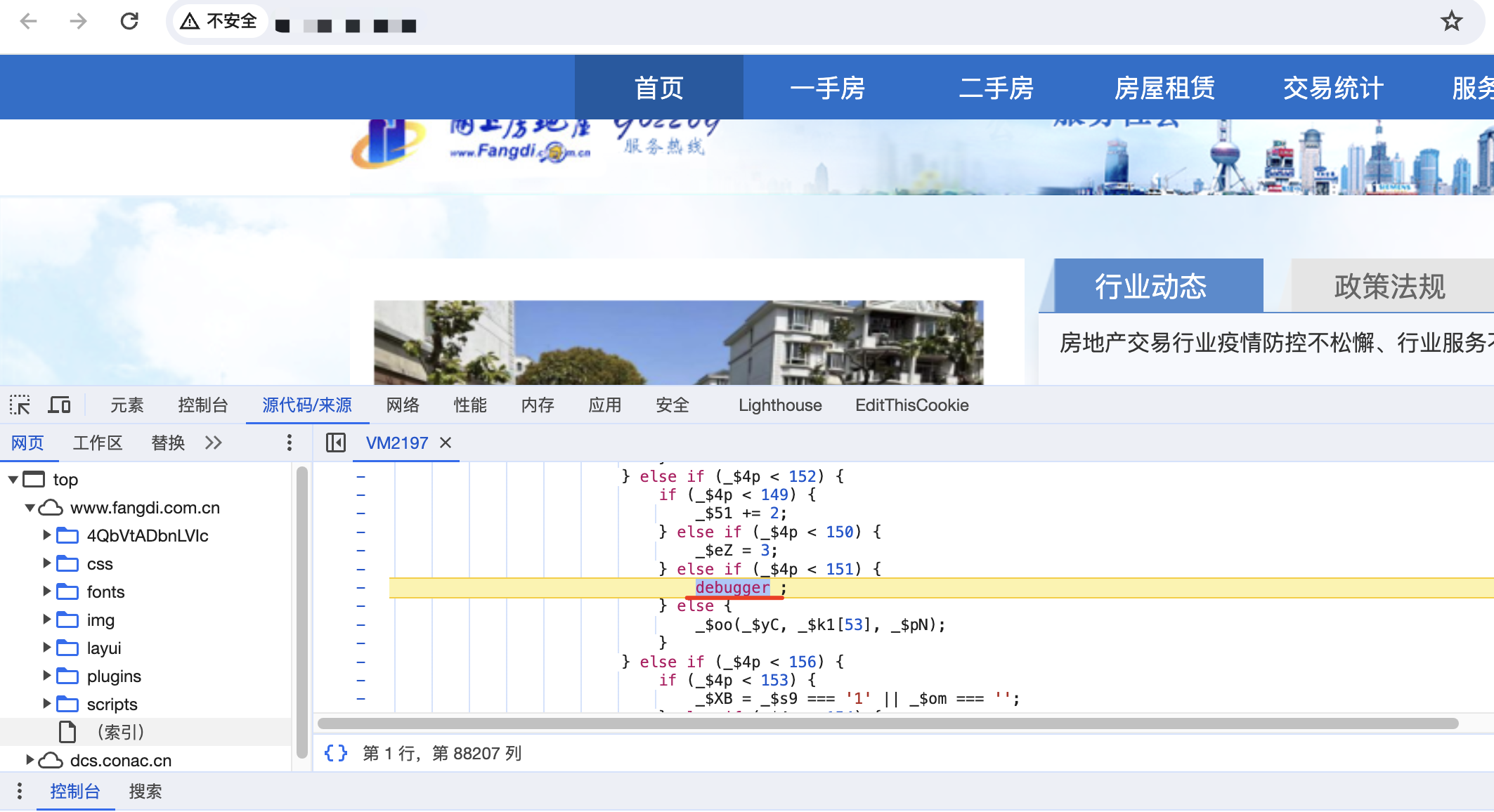Select the 政策法规 news tab
The height and width of the screenshot is (812, 1494).
click(x=1389, y=287)
